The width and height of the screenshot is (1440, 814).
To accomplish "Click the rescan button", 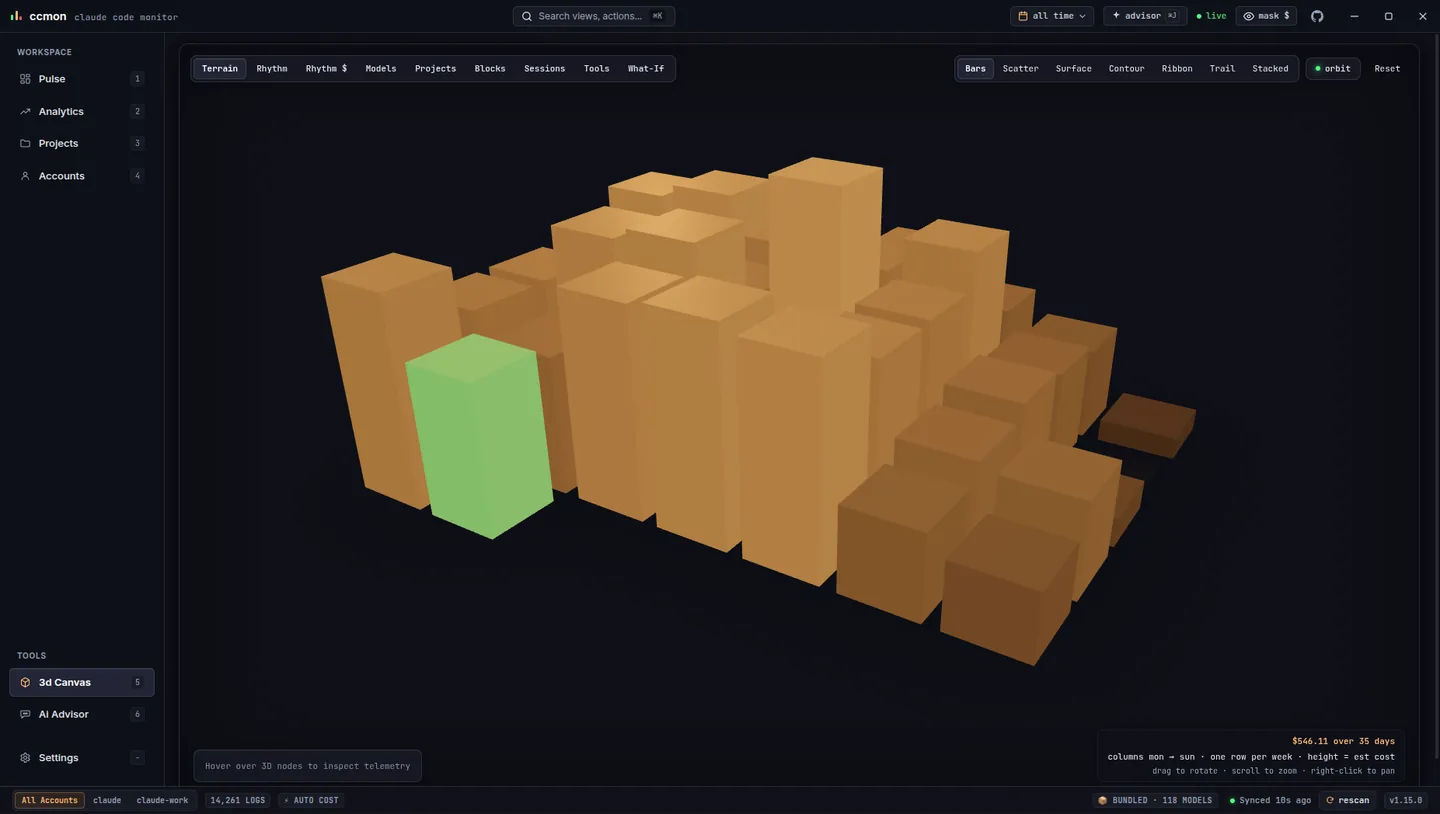I will (x=1347, y=800).
